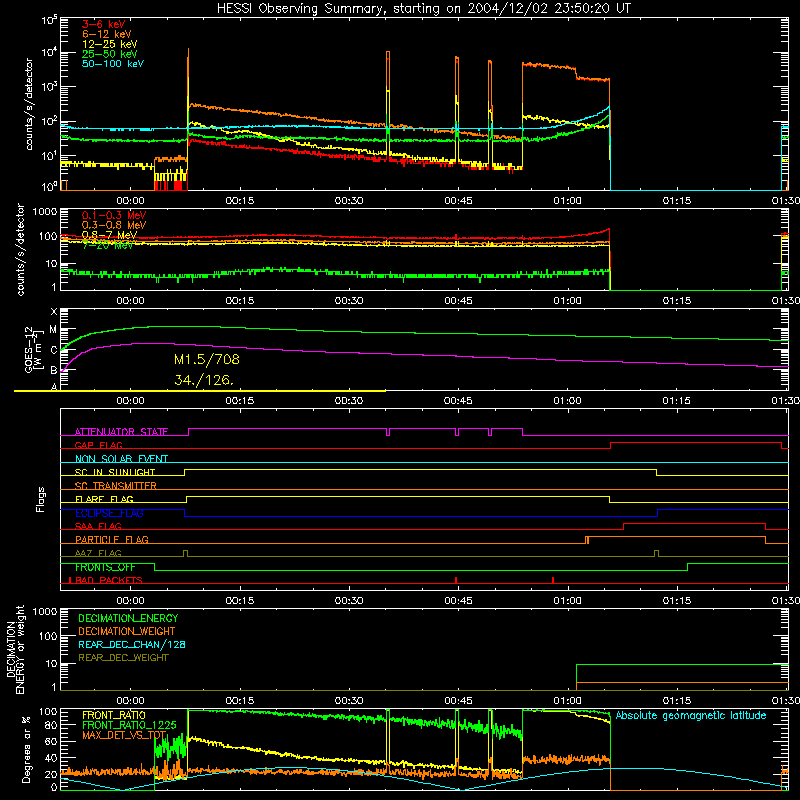Click the C class label on GOES axis

coord(54,351)
